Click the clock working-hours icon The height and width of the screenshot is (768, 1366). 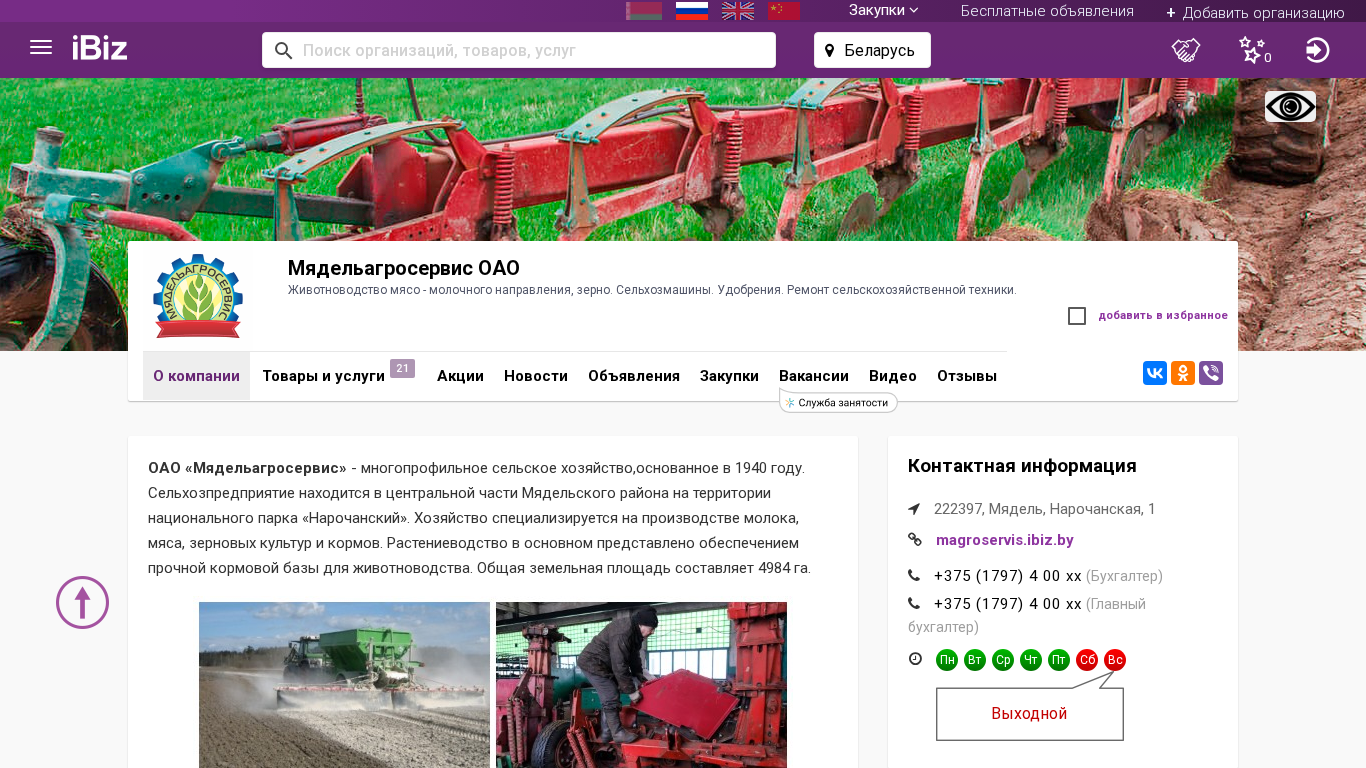[915, 659]
